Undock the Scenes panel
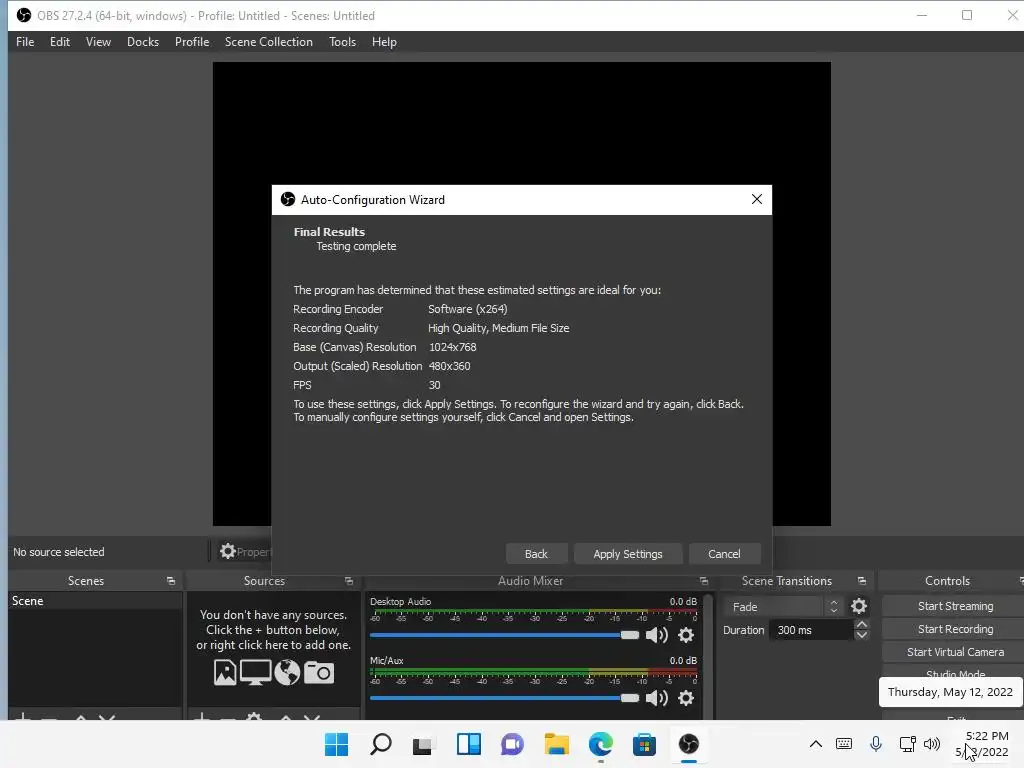Screen dimensions: 1024x768 (x=171, y=581)
